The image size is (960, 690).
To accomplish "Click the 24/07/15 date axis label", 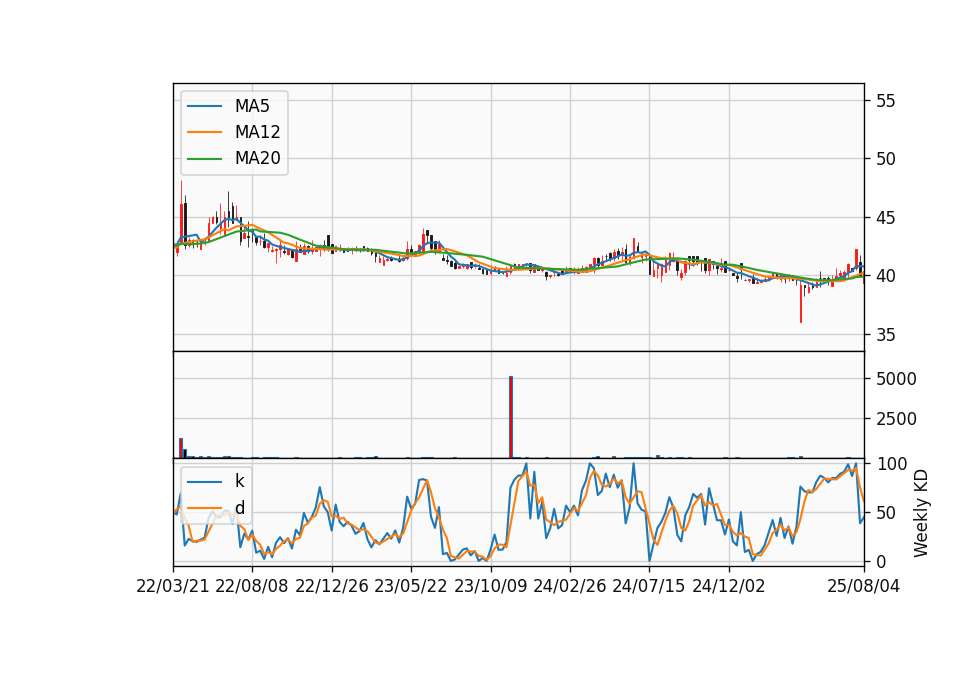I will tap(649, 586).
